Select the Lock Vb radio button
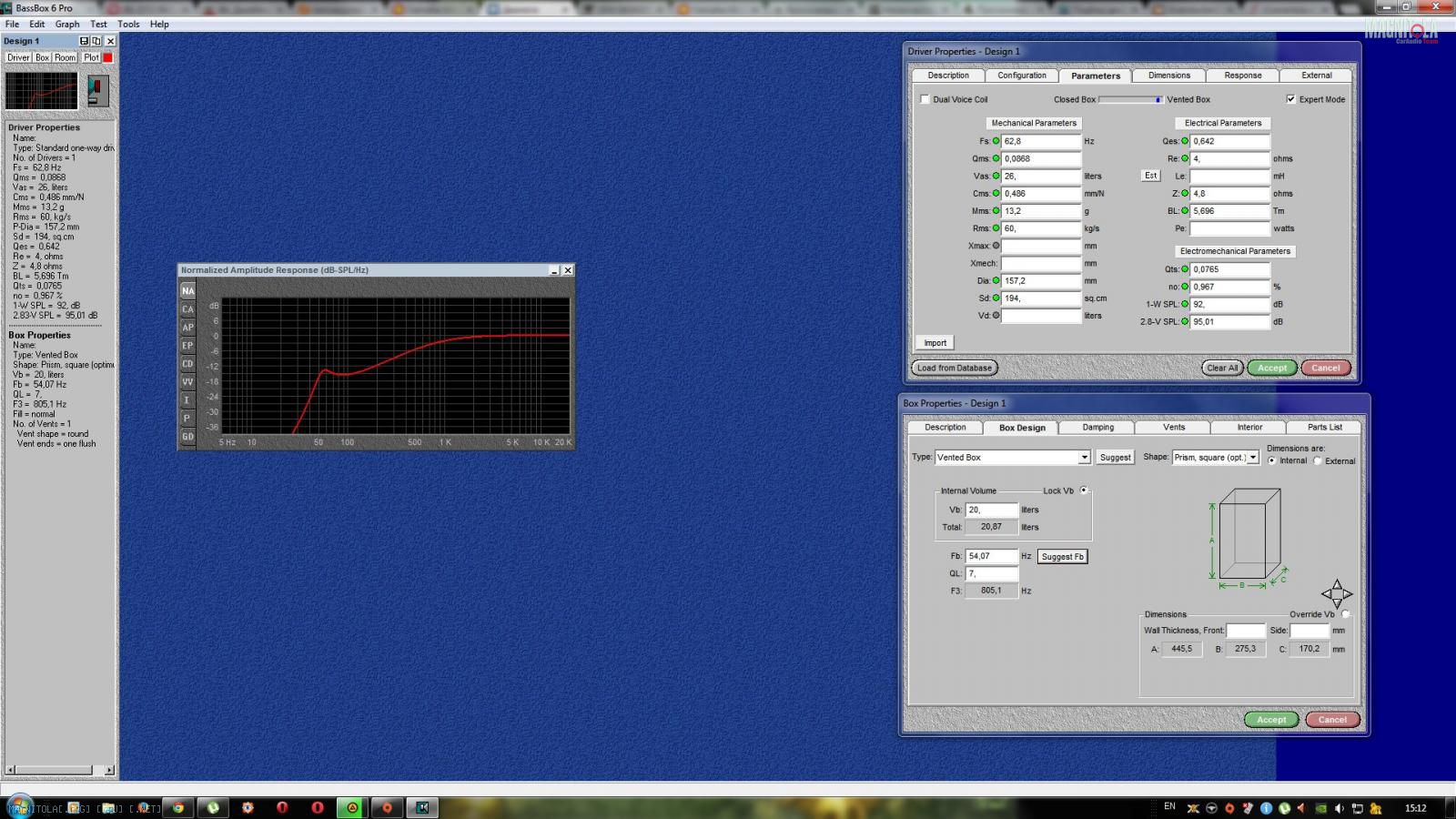 click(x=1084, y=490)
